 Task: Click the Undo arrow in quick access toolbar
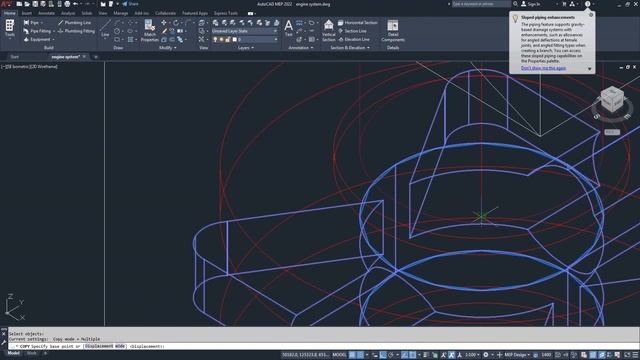[76, 4]
